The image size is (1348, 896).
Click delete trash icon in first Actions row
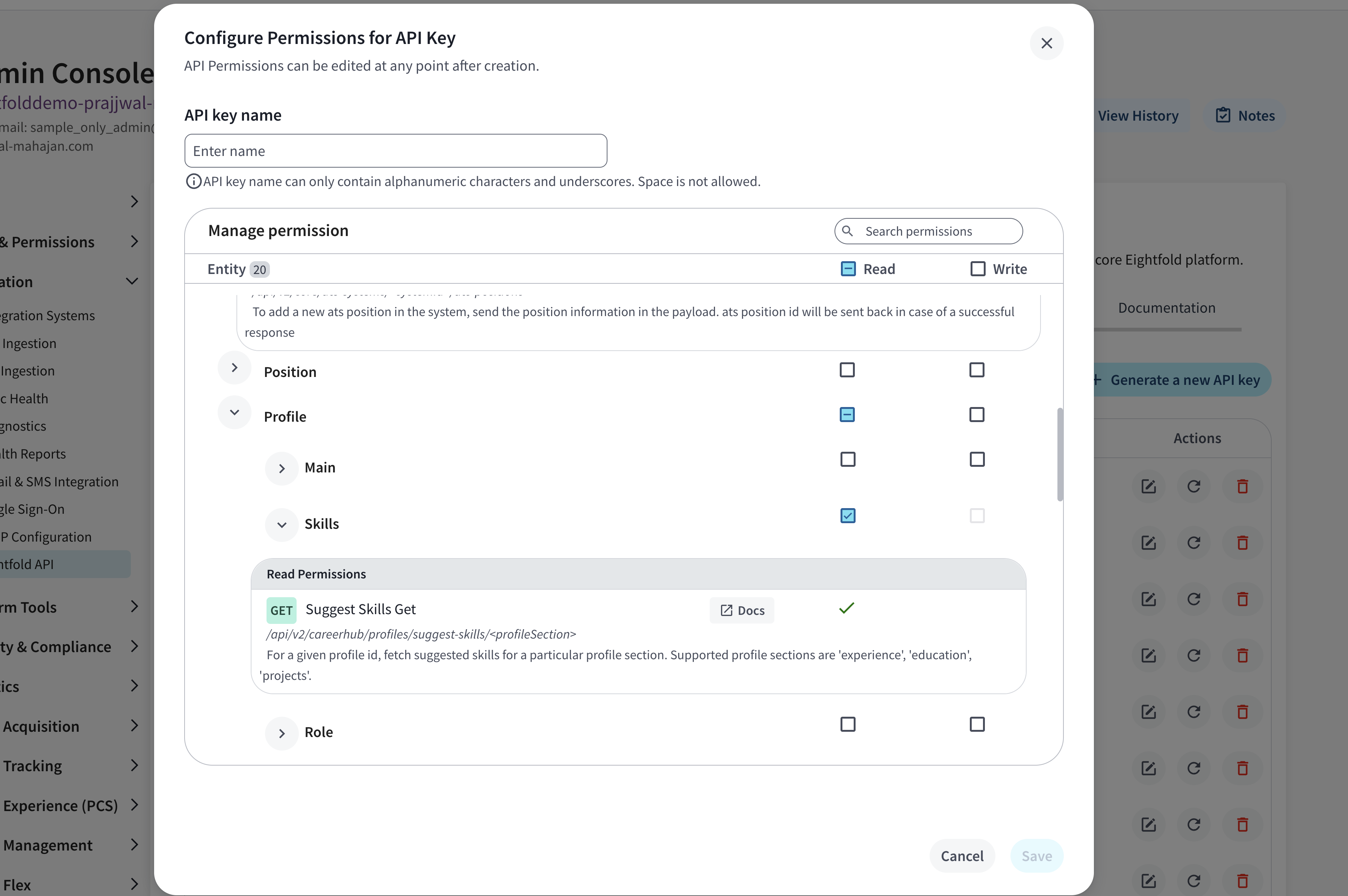pyautogui.click(x=1242, y=486)
